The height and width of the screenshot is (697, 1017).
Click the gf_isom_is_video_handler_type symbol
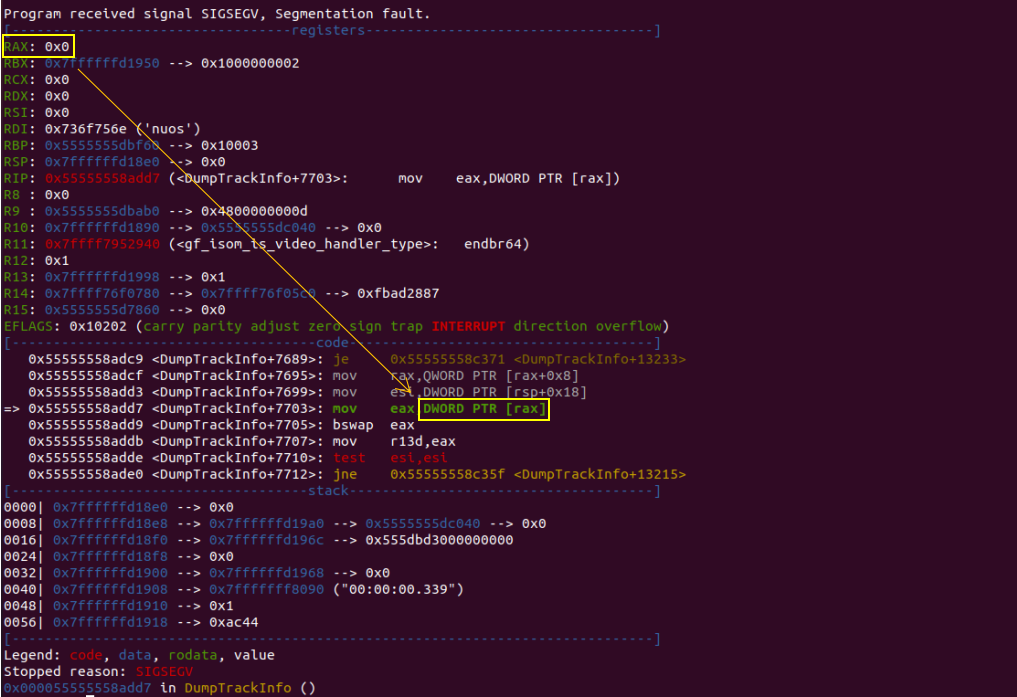tap(307, 244)
